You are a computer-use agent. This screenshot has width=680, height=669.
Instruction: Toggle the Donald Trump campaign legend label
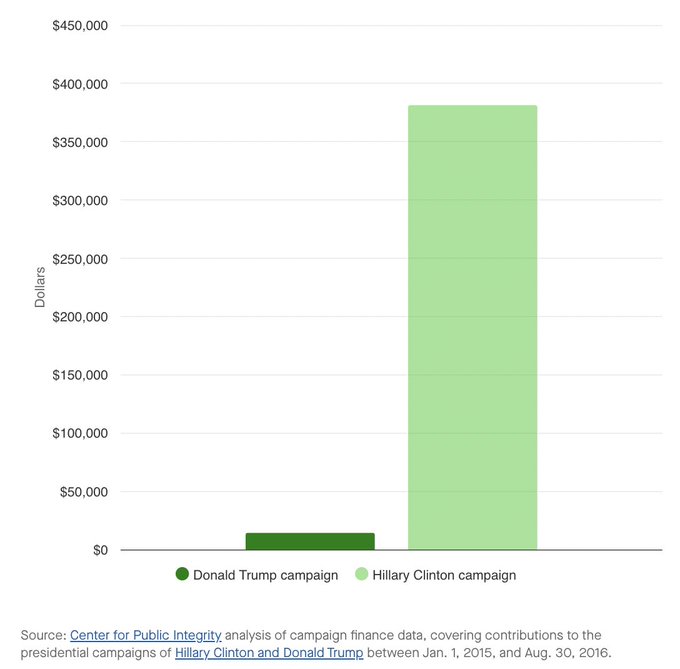click(x=265, y=575)
